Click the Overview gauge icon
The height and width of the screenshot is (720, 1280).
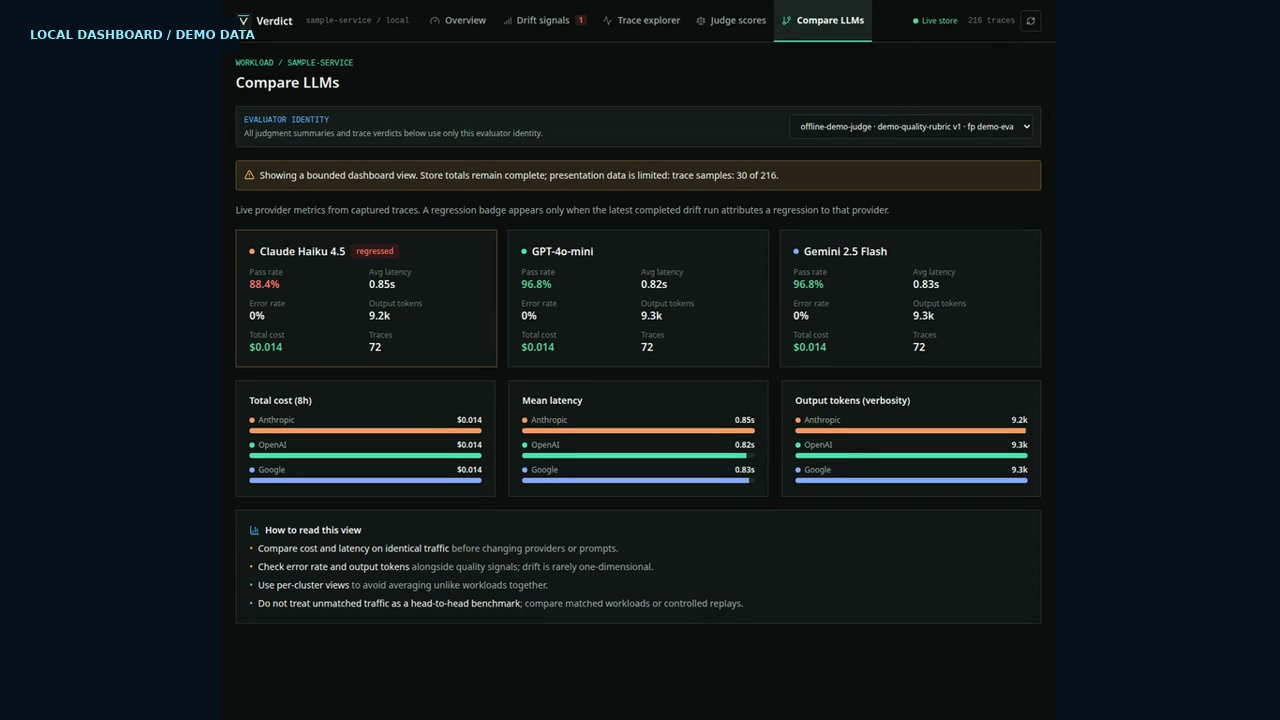[435, 20]
